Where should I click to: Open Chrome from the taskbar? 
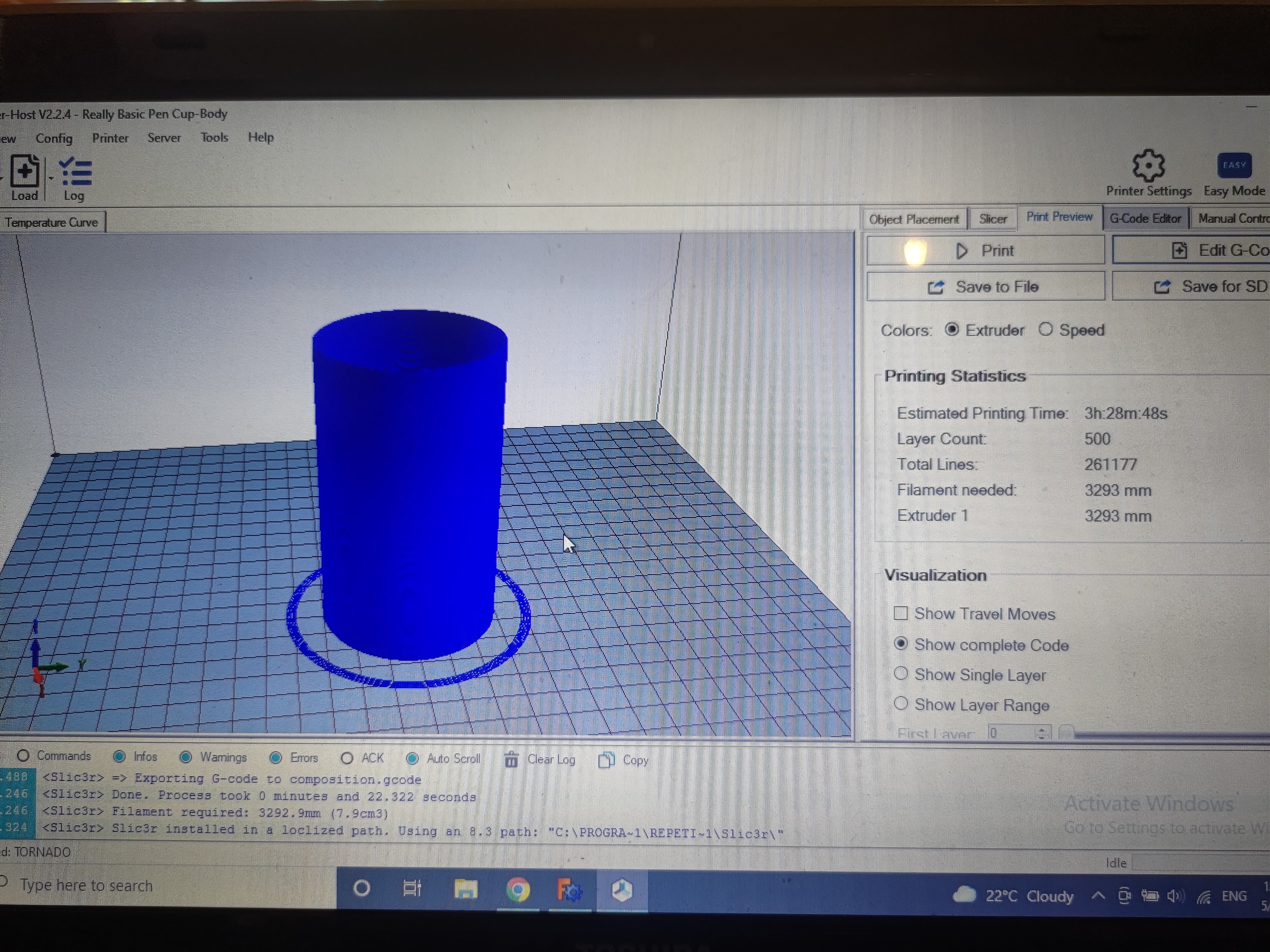[x=518, y=890]
